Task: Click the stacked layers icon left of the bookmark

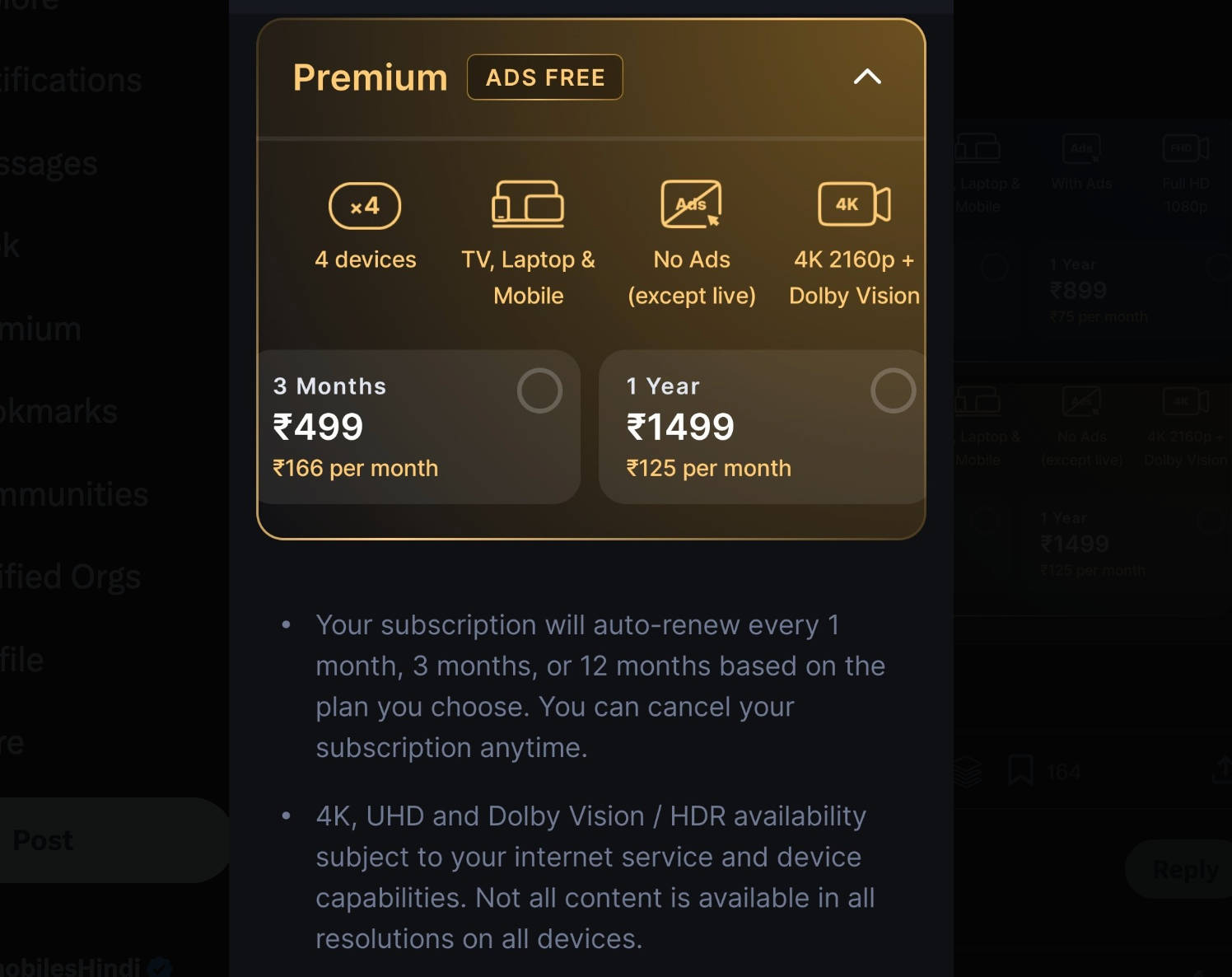Action: (x=968, y=771)
